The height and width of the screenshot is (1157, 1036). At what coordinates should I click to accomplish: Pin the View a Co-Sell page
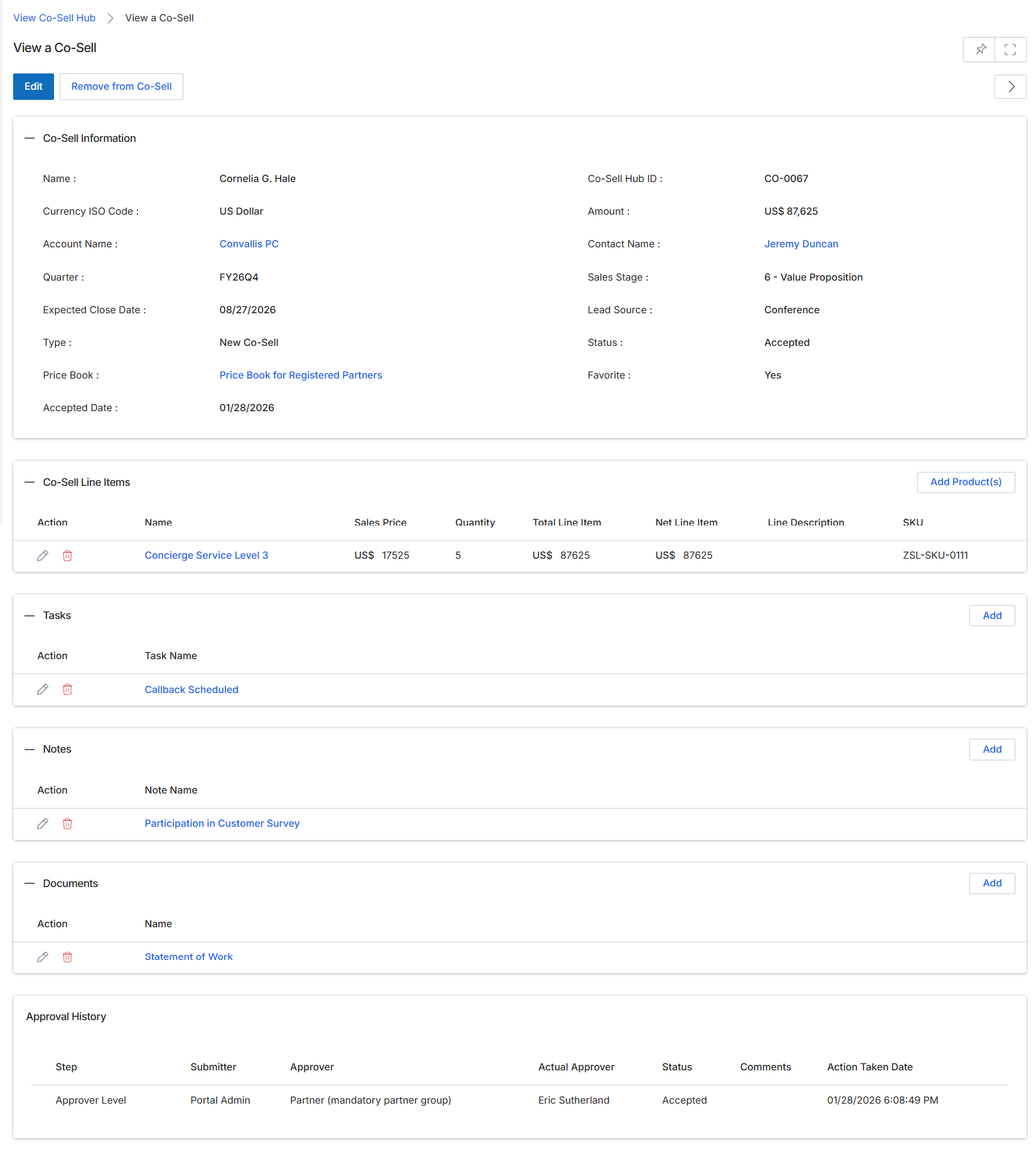point(979,50)
